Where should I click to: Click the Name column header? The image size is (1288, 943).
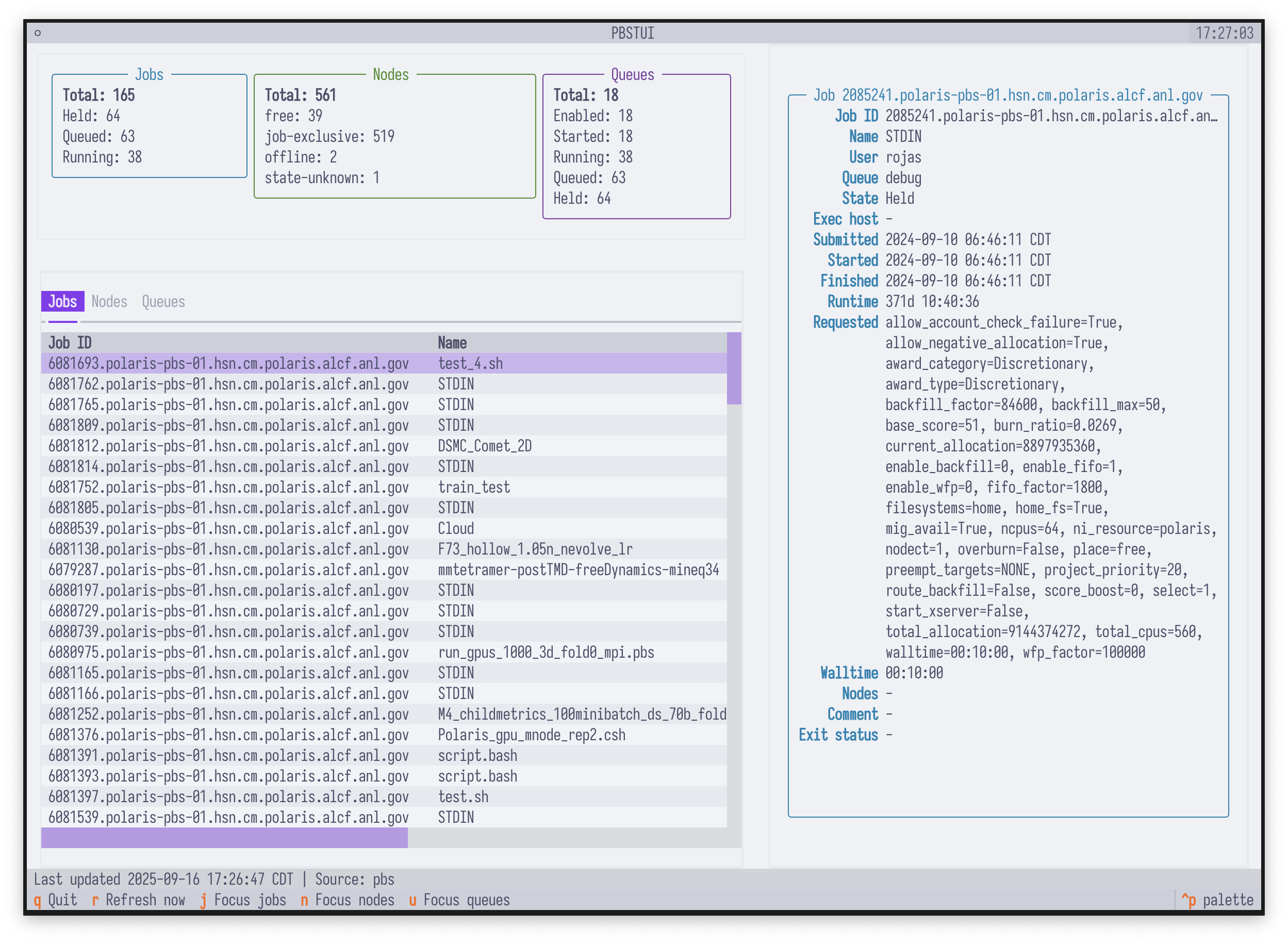click(x=452, y=343)
